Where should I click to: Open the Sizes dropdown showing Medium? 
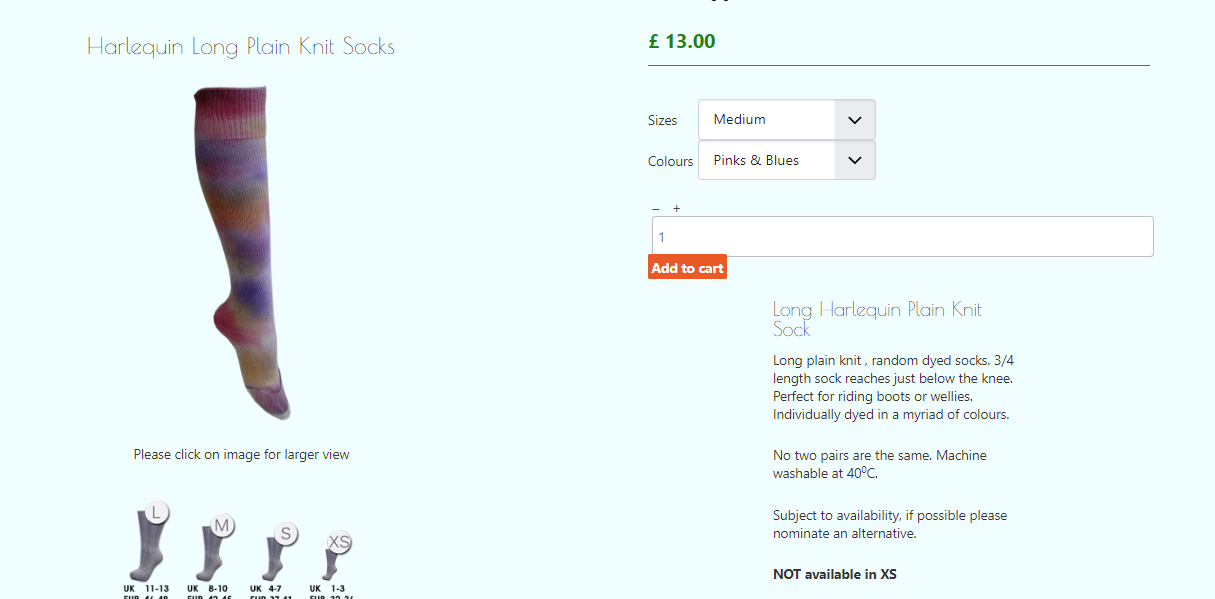pyautogui.click(x=786, y=120)
